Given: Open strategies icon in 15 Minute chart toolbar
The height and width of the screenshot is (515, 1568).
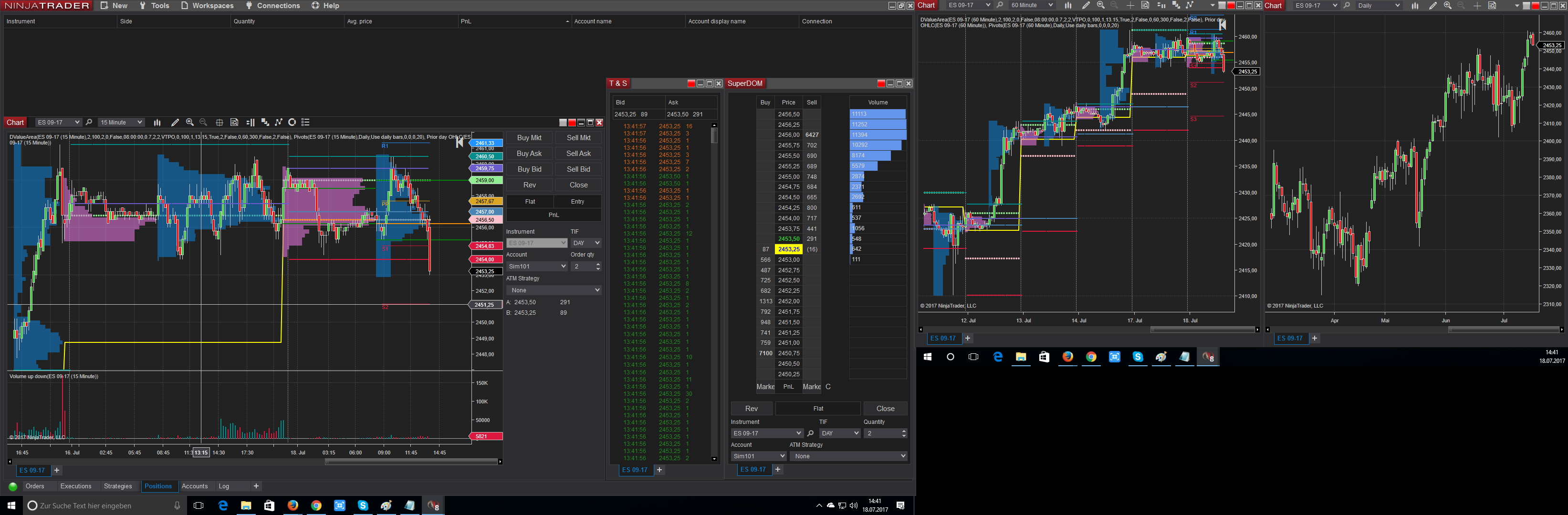Looking at the screenshot, I should (x=279, y=123).
